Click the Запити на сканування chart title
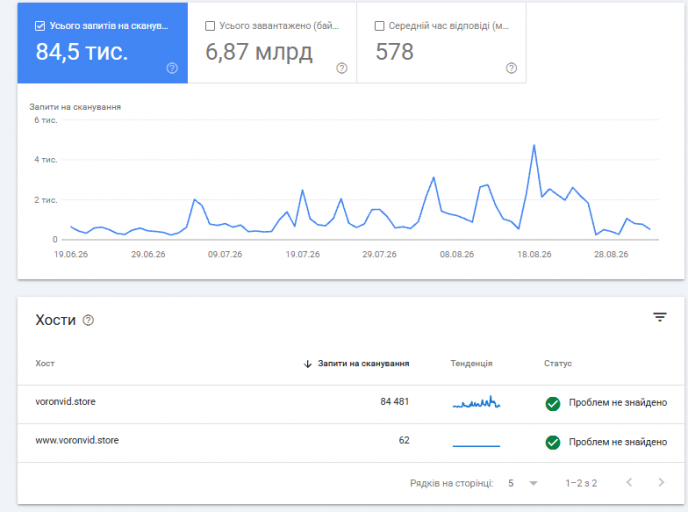Viewport: 688px width, 512px height. click(75, 107)
